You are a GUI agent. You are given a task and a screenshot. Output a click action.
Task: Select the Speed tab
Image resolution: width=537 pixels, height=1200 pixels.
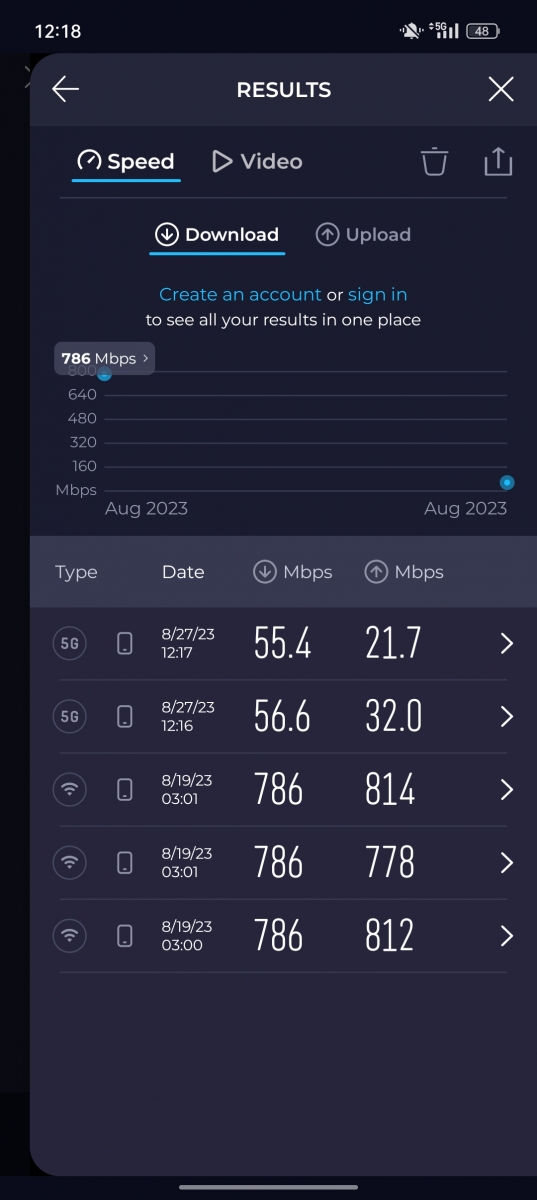coord(126,161)
